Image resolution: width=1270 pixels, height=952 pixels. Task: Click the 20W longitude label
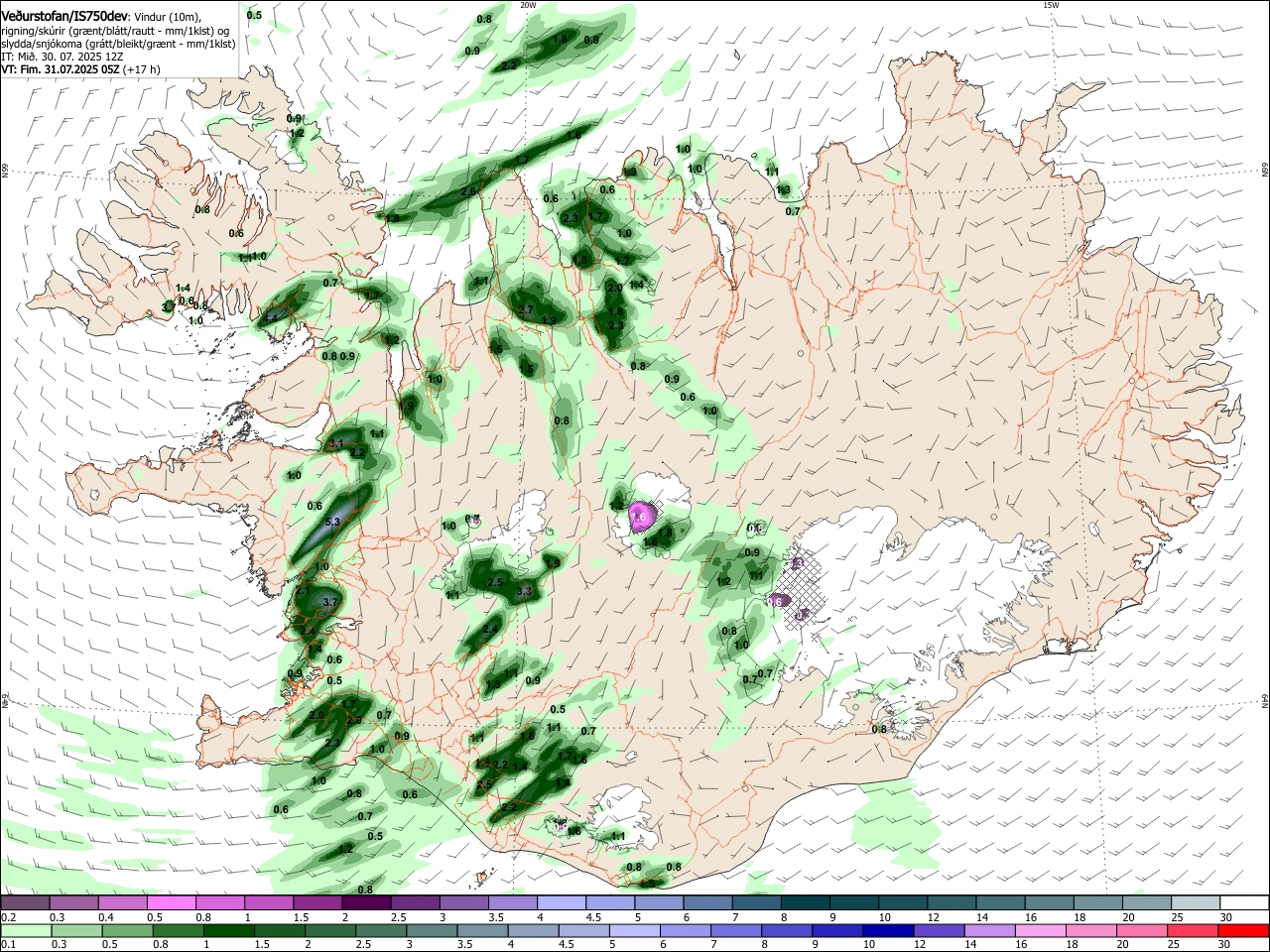point(528,5)
